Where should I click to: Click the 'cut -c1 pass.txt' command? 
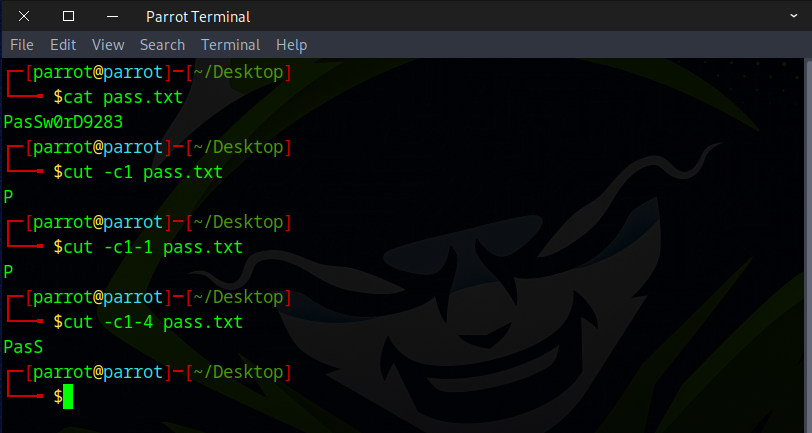pos(143,172)
